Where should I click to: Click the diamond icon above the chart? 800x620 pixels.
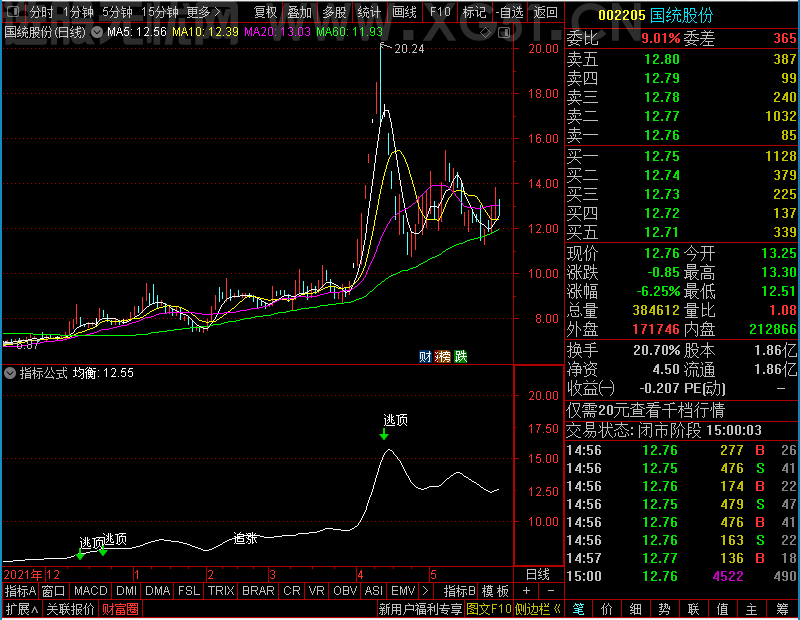point(485,33)
